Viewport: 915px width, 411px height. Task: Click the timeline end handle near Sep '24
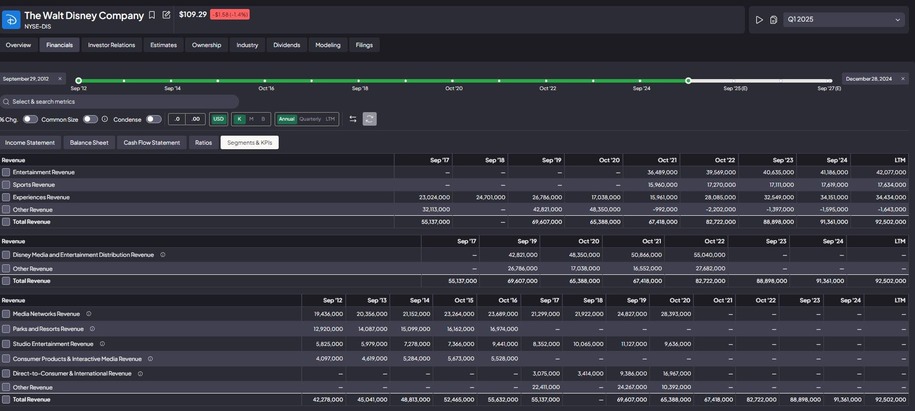click(x=688, y=80)
